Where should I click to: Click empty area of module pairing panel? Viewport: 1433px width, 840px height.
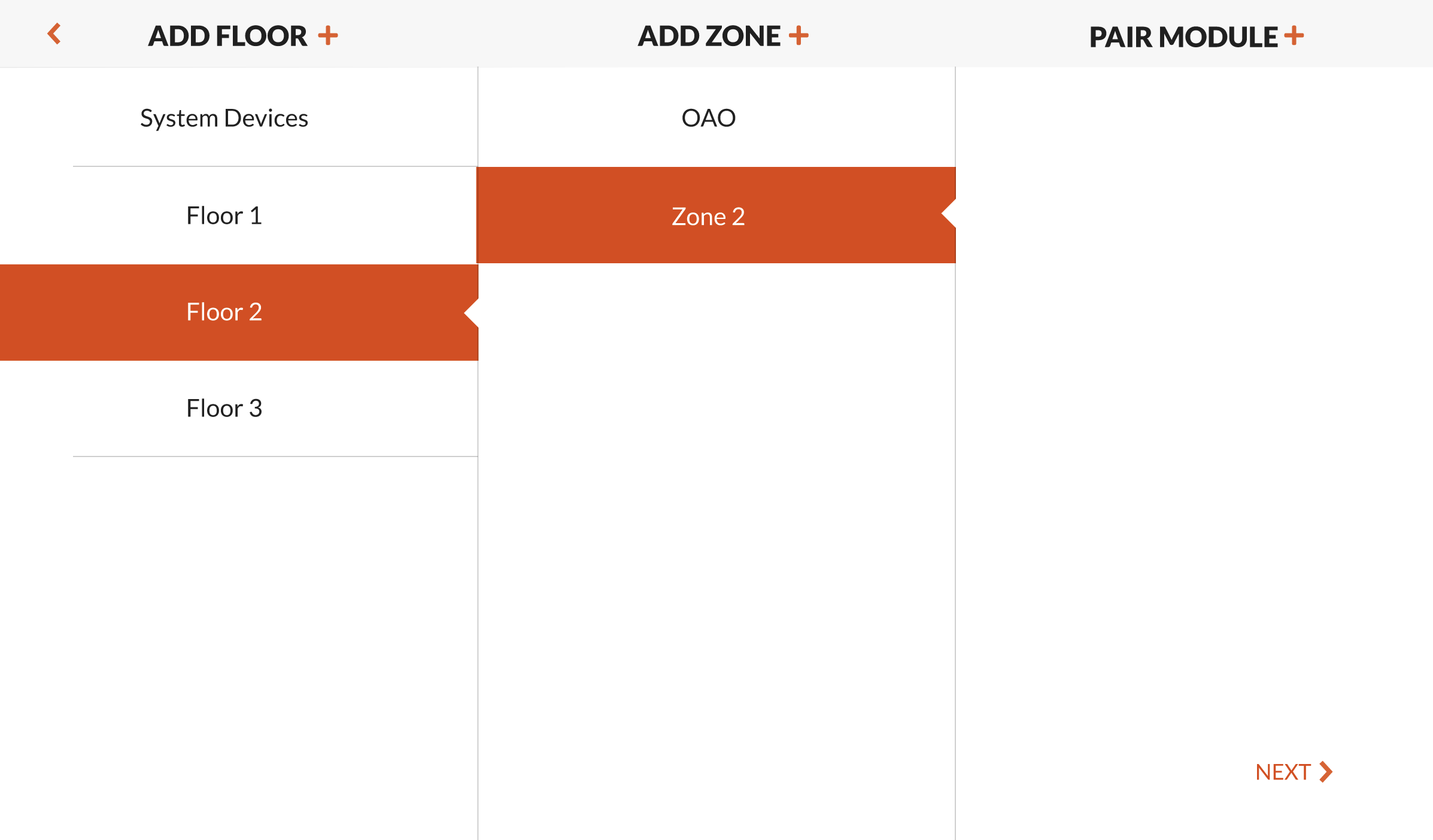coord(1194,389)
